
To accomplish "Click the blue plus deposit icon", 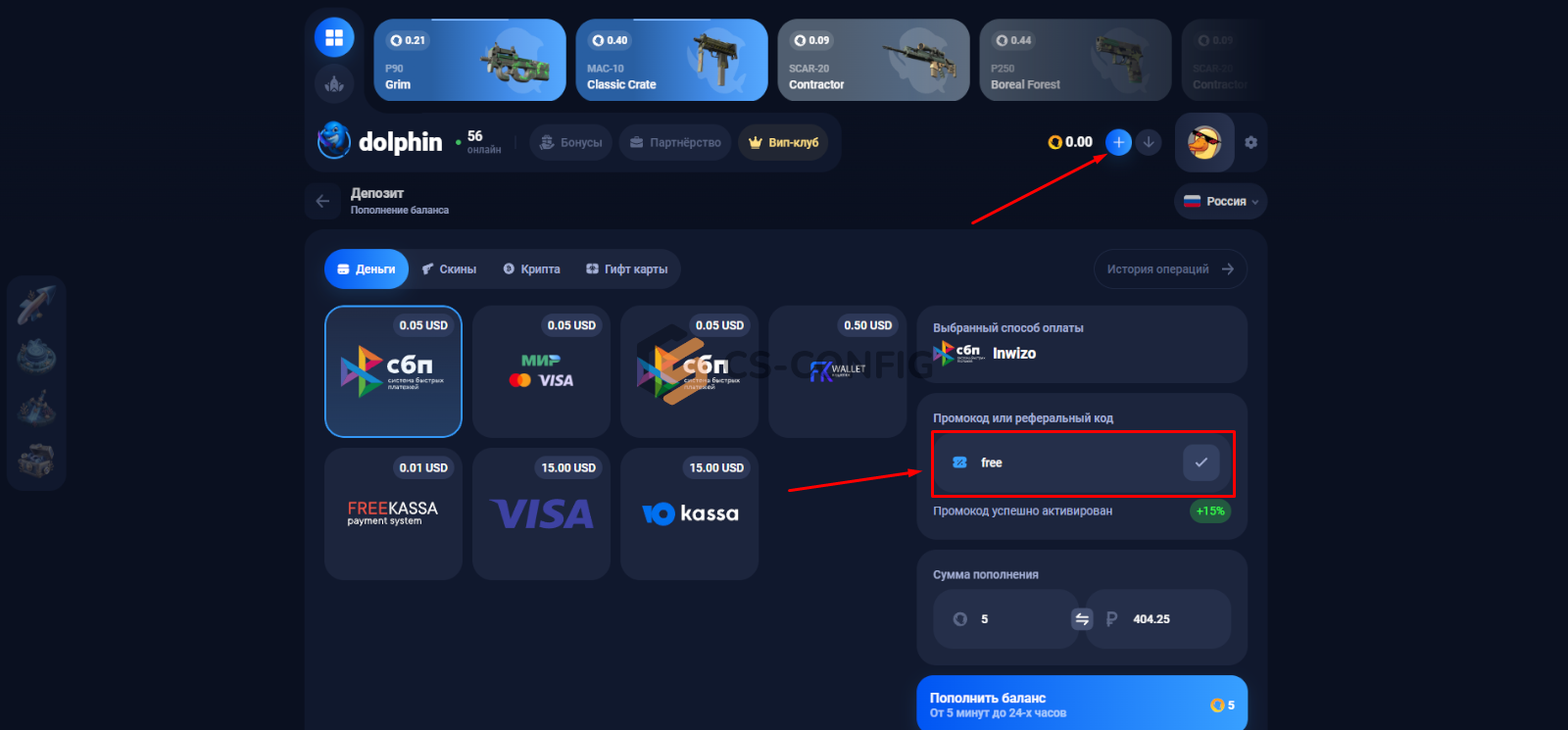I will pyautogui.click(x=1118, y=142).
